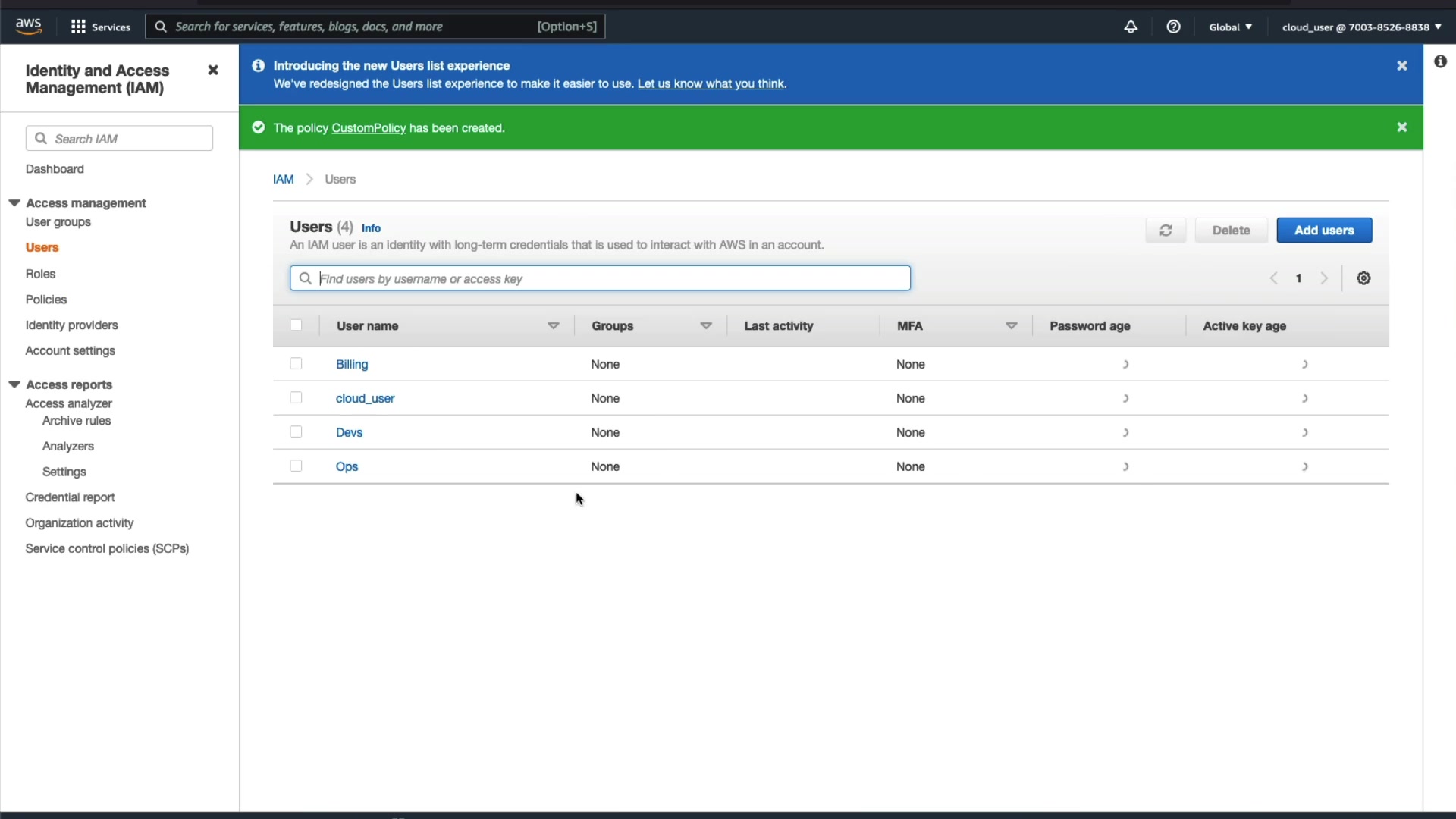1456x819 pixels.
Task: Check the Devs user checkbox
Action: (x=296, y=432)
